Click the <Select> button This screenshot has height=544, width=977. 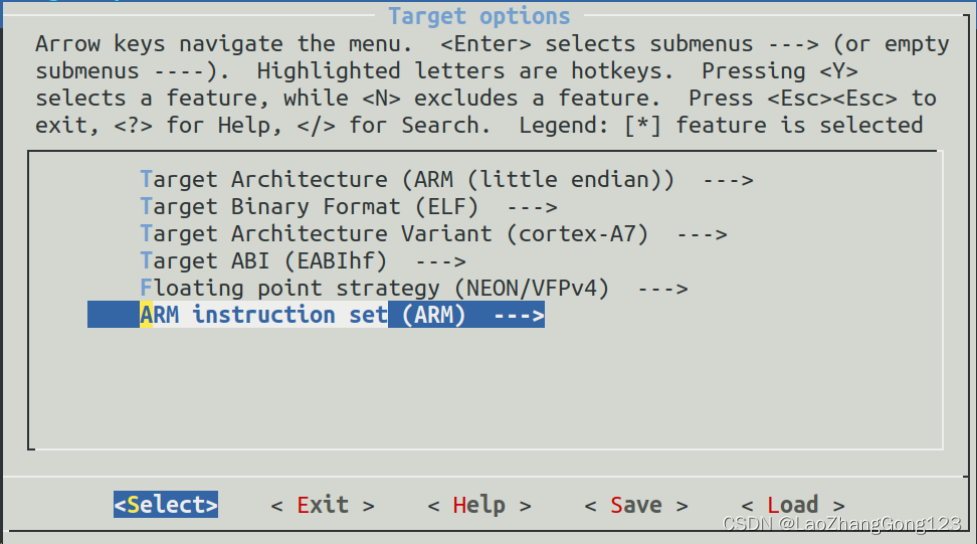(x=166, y=504)
